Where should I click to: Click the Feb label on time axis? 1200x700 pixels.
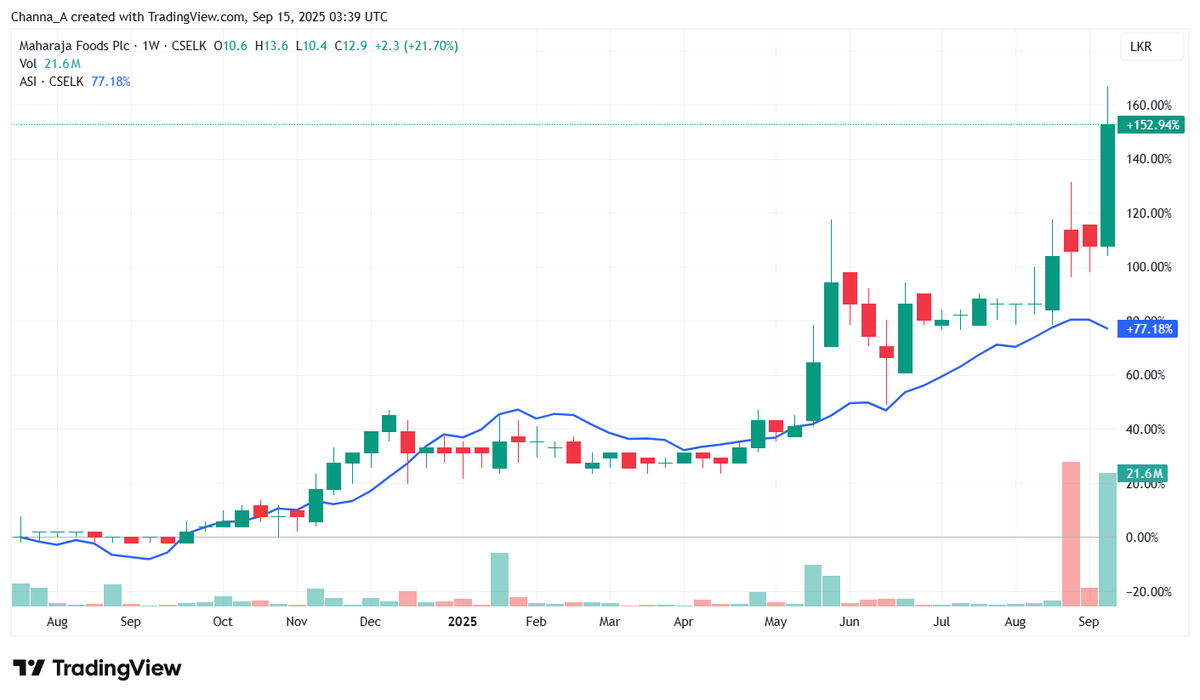[536, 621]
